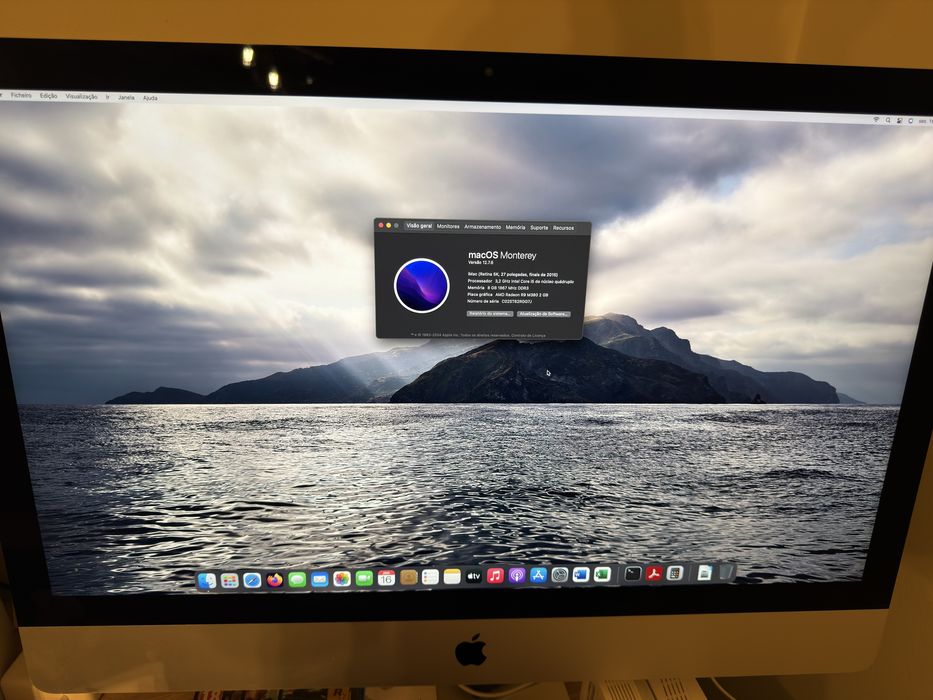Open Calendar showing 16 in Dock
933x700 pixels.
point(386,577)
